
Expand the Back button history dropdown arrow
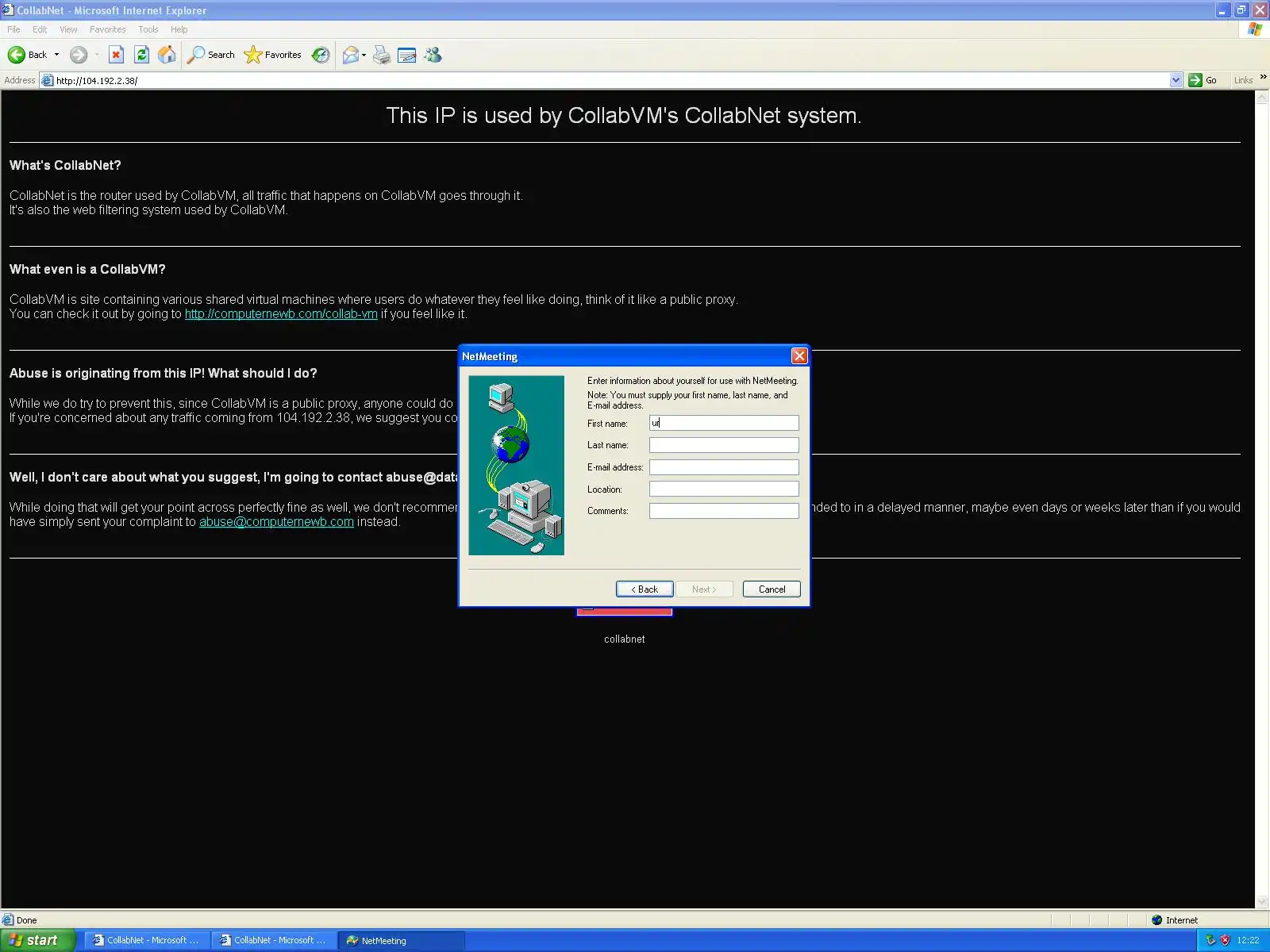pyautogui.click(x=56, y=55)
